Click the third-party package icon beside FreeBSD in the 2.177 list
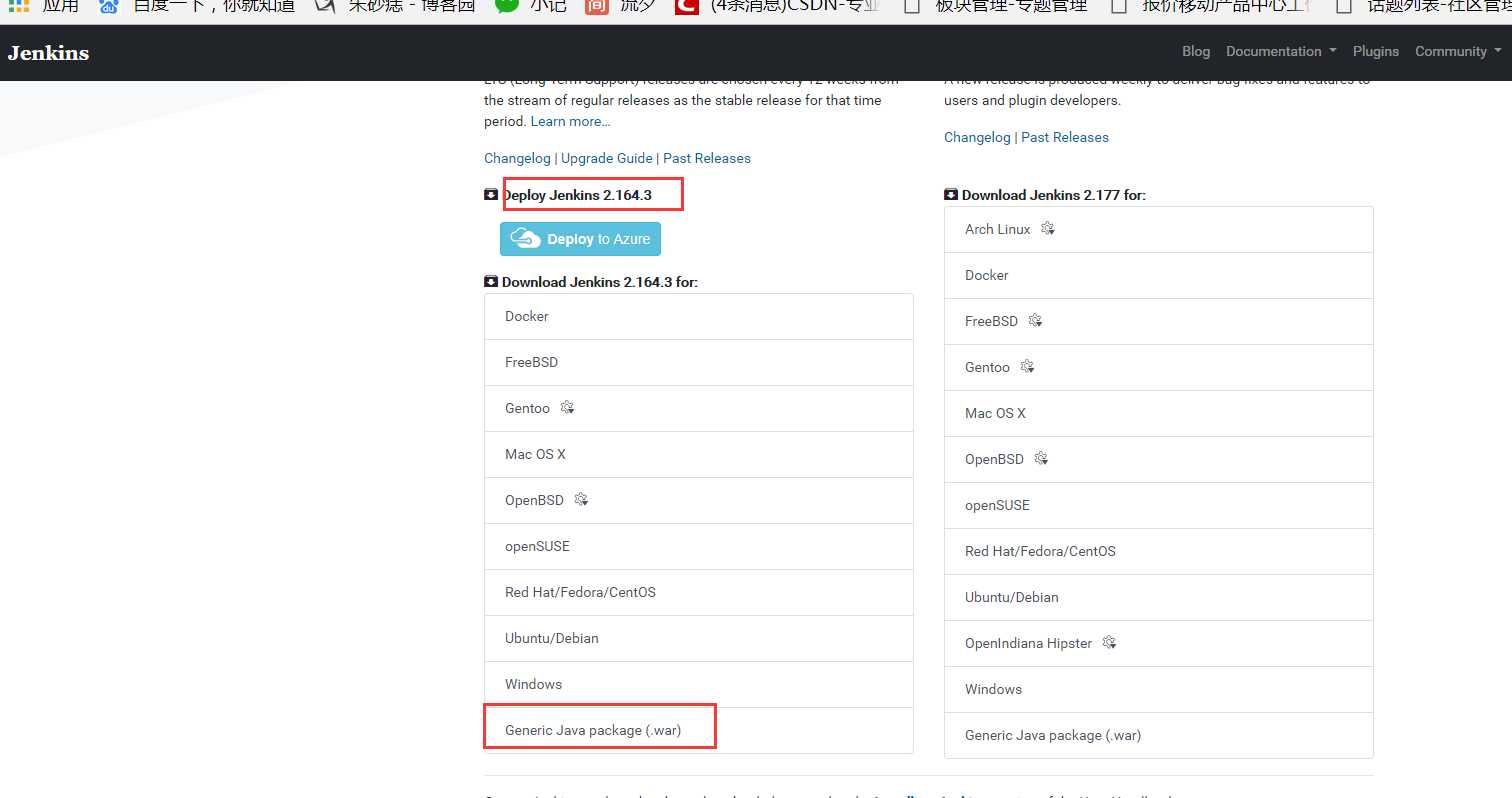Viewport: 1512px width, 798px height. [x=1035, y=320]
